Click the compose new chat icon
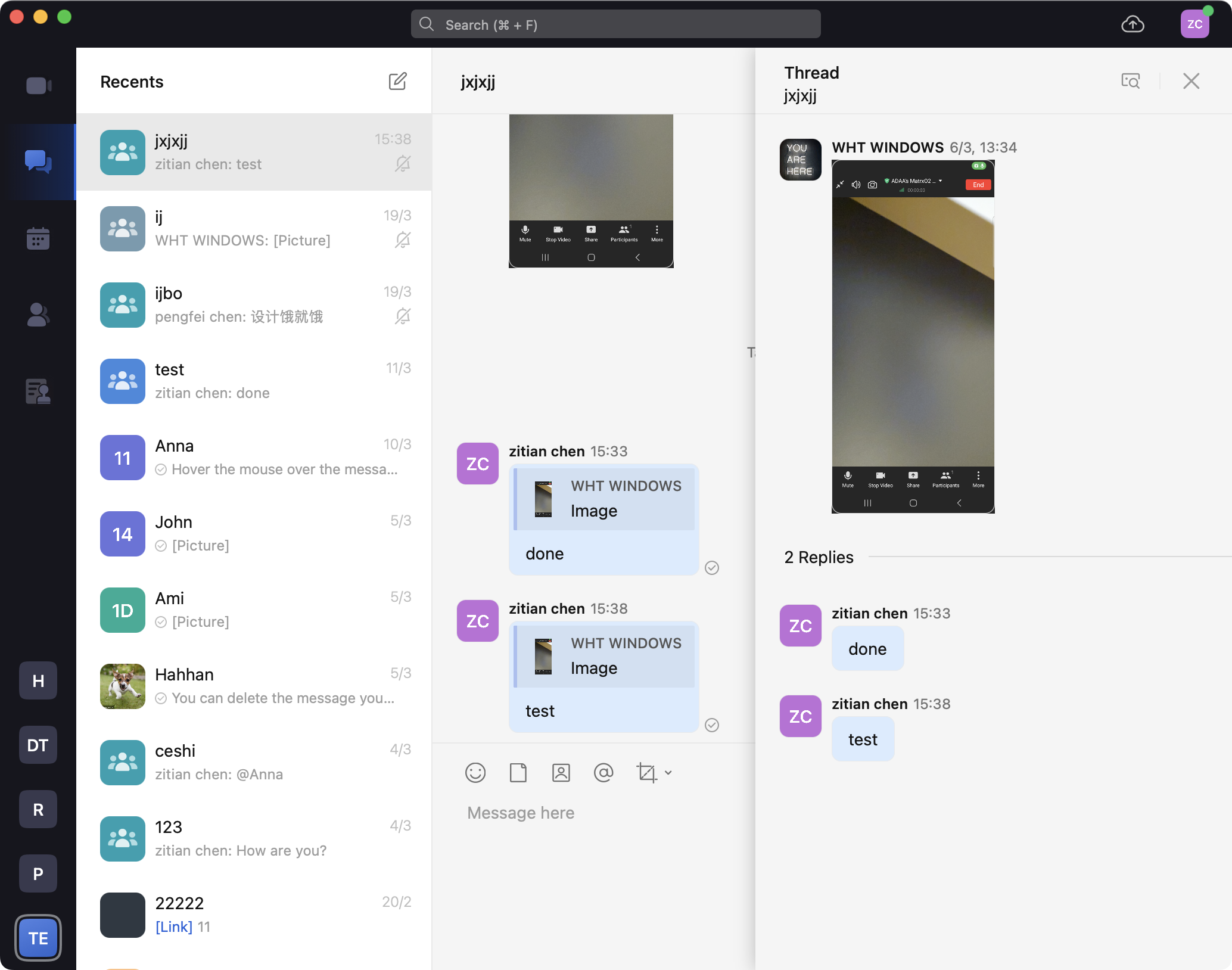This screenshot has height=970, width=1232. [397, 82]
